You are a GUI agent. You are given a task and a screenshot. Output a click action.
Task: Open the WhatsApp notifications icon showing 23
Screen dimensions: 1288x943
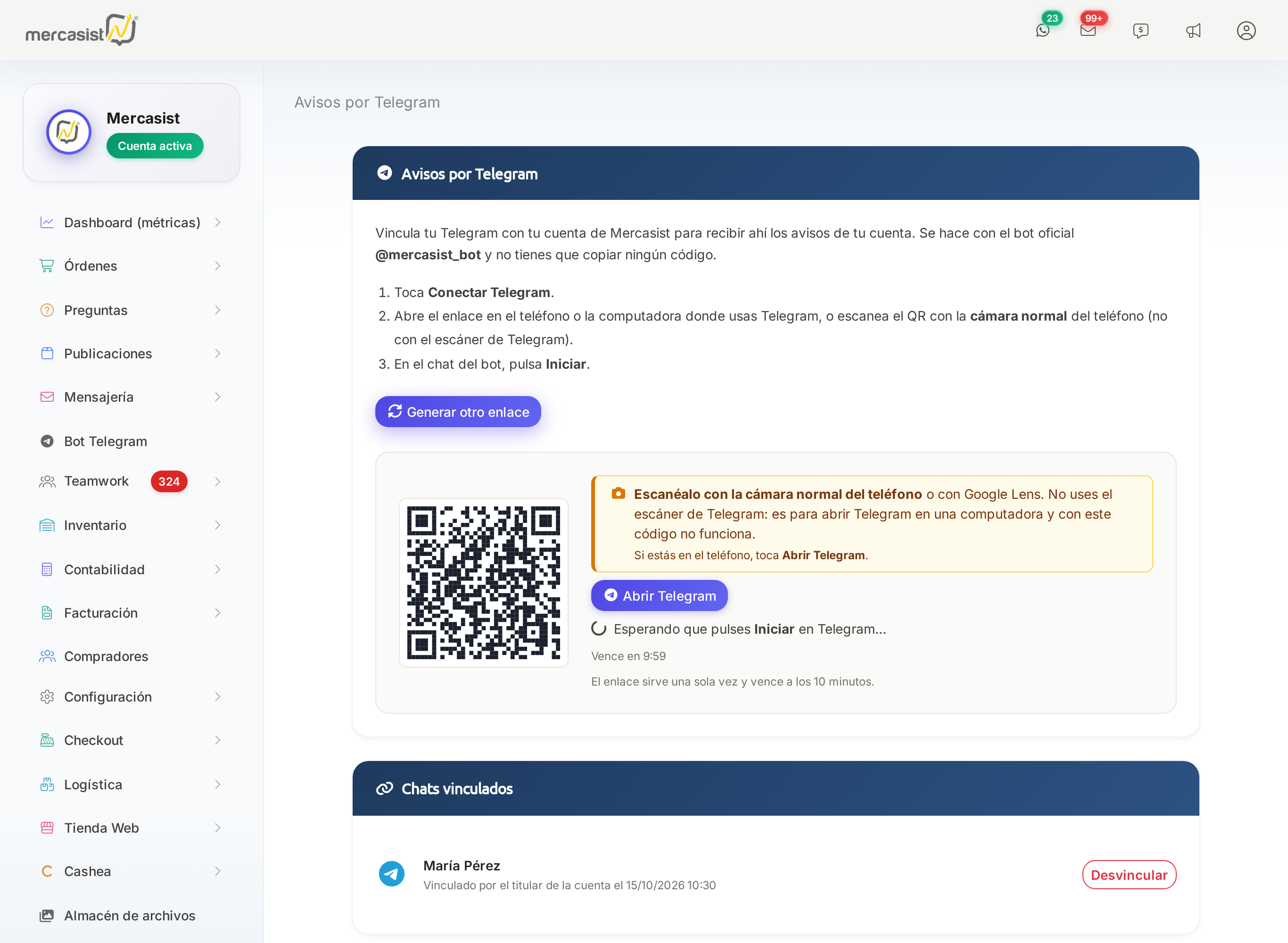[x=1043, y=30]
